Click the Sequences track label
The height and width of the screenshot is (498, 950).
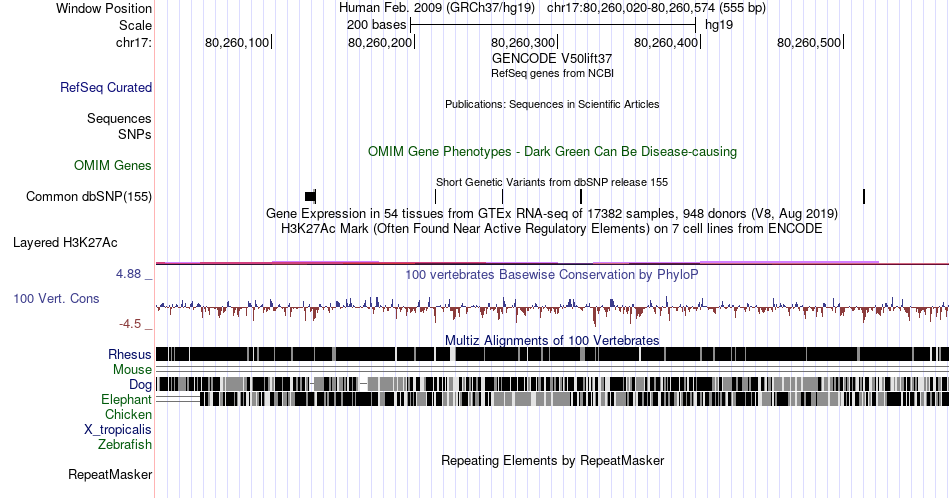119,118
